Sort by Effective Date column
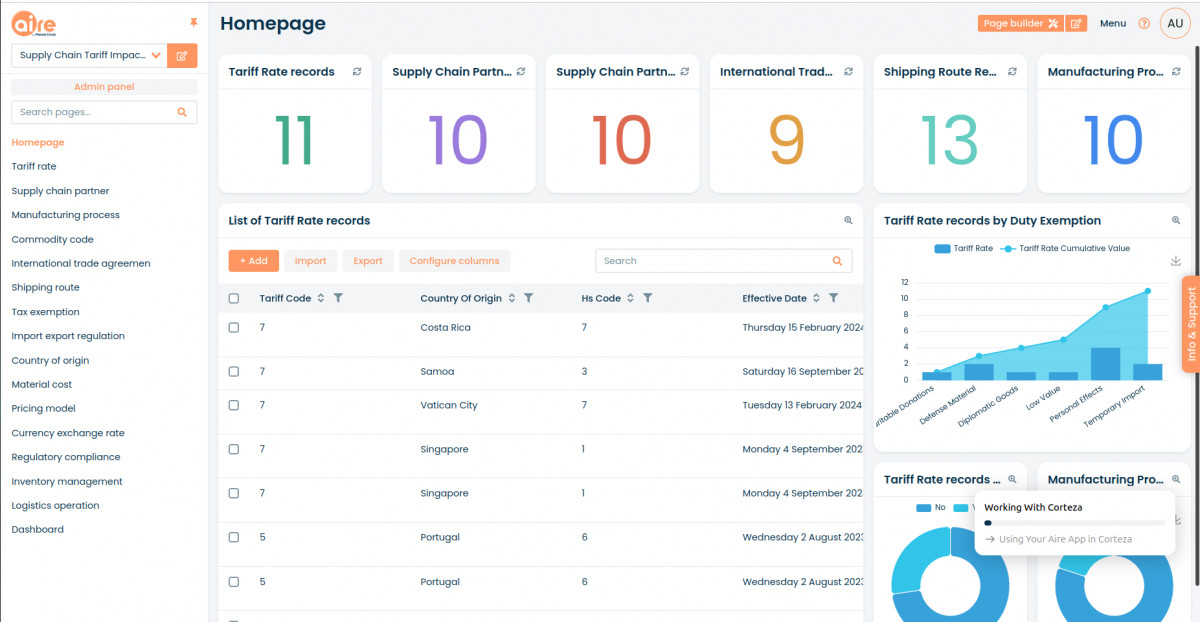The height and width of the screenshot is (622, 1200). pos(817,298)
